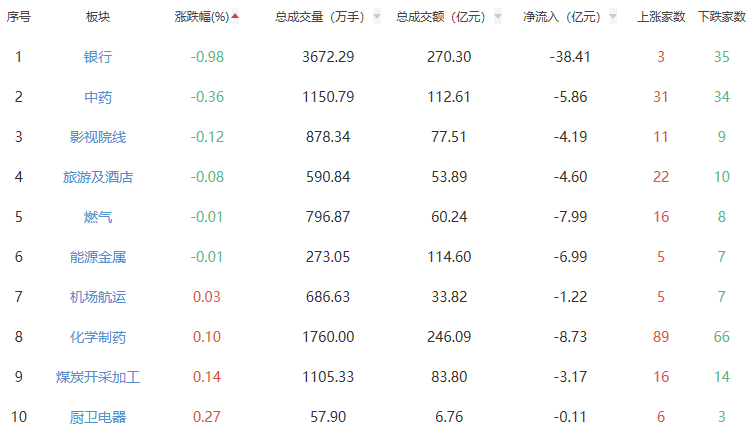Screen dimensions: 754x436
Task: Click the 涨跌幅(%) header text
Action: 201,17
